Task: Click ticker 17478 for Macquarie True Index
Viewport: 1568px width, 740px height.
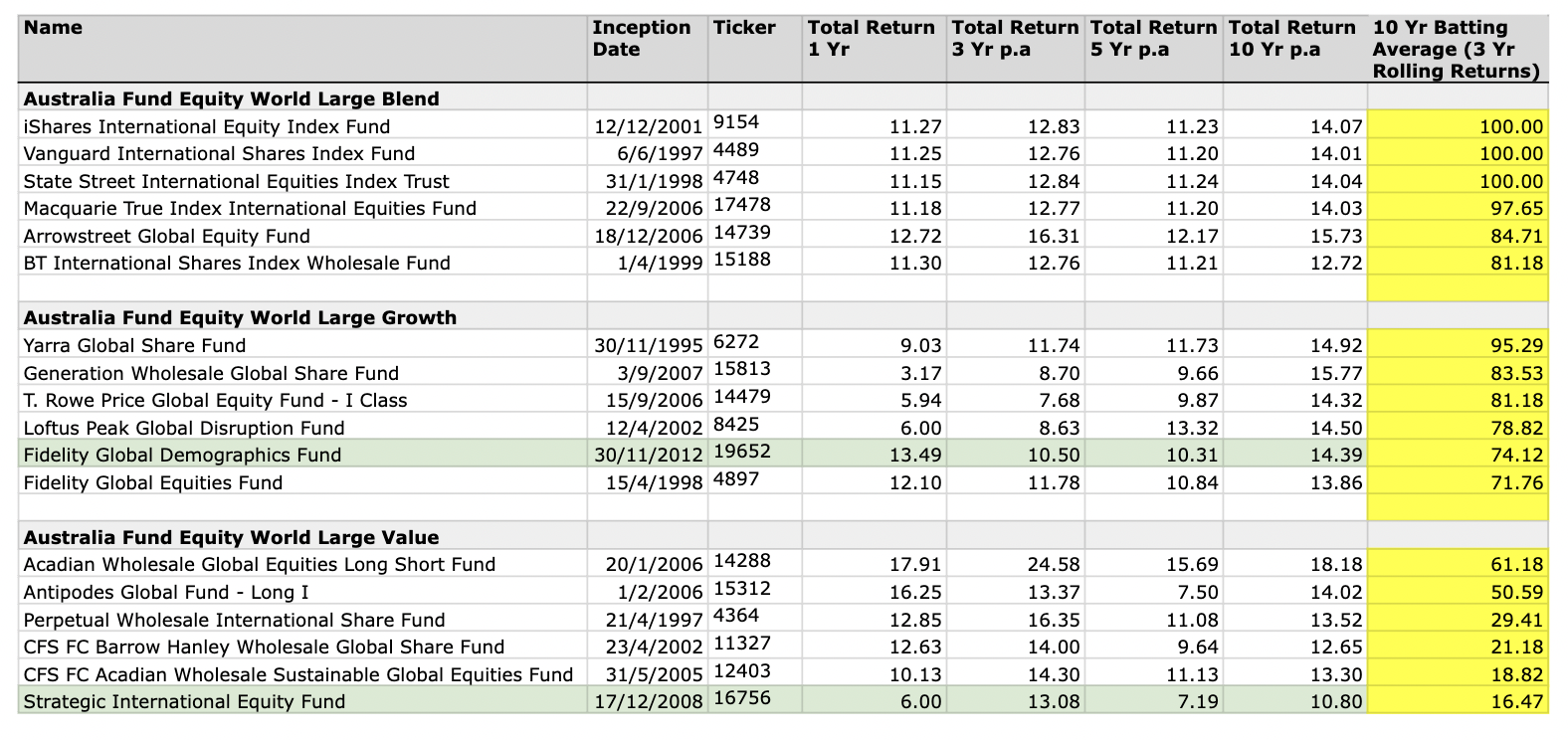Action: coord(742,206)
